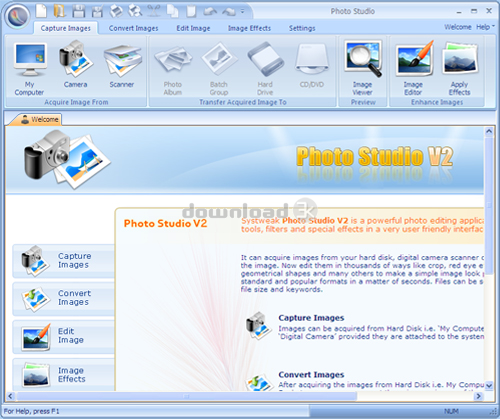Click Capture Images sidebar button

tap(63, 261)
